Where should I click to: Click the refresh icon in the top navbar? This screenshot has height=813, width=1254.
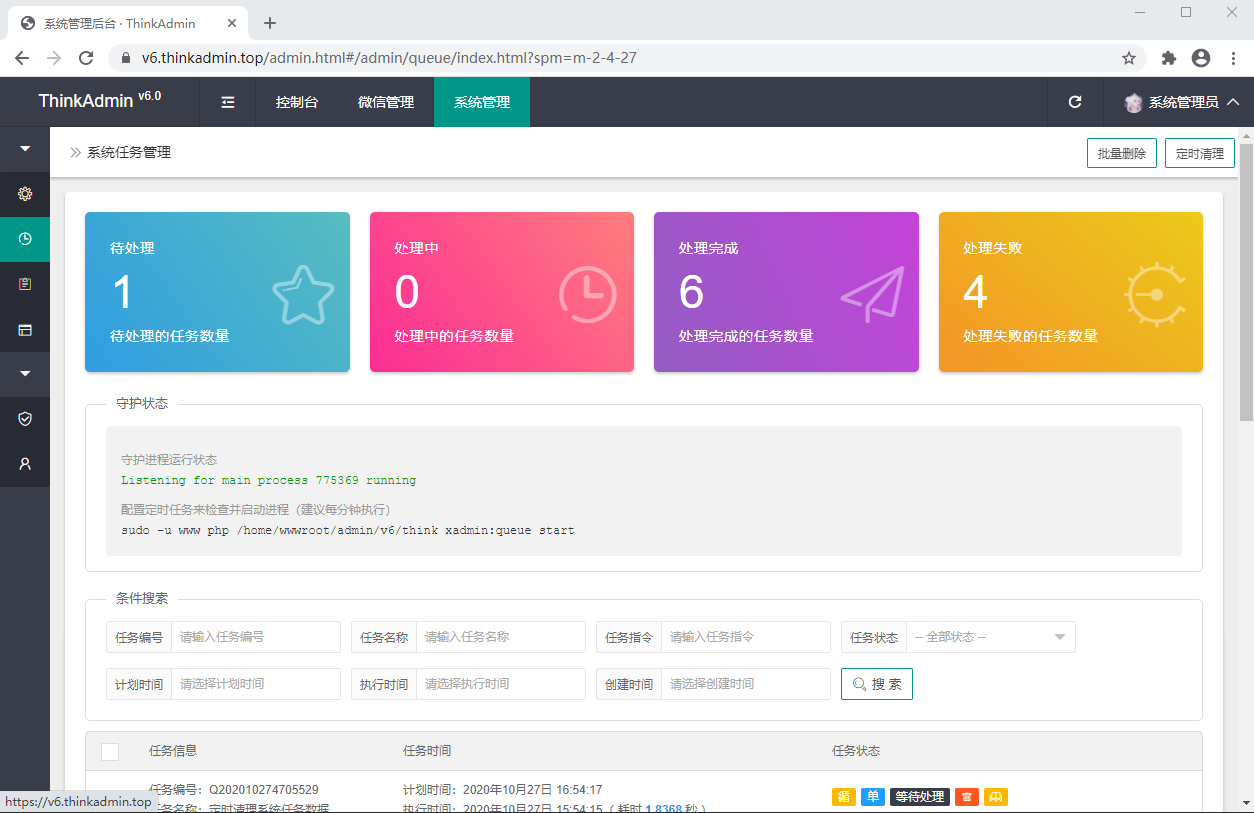pos(1075,102)
